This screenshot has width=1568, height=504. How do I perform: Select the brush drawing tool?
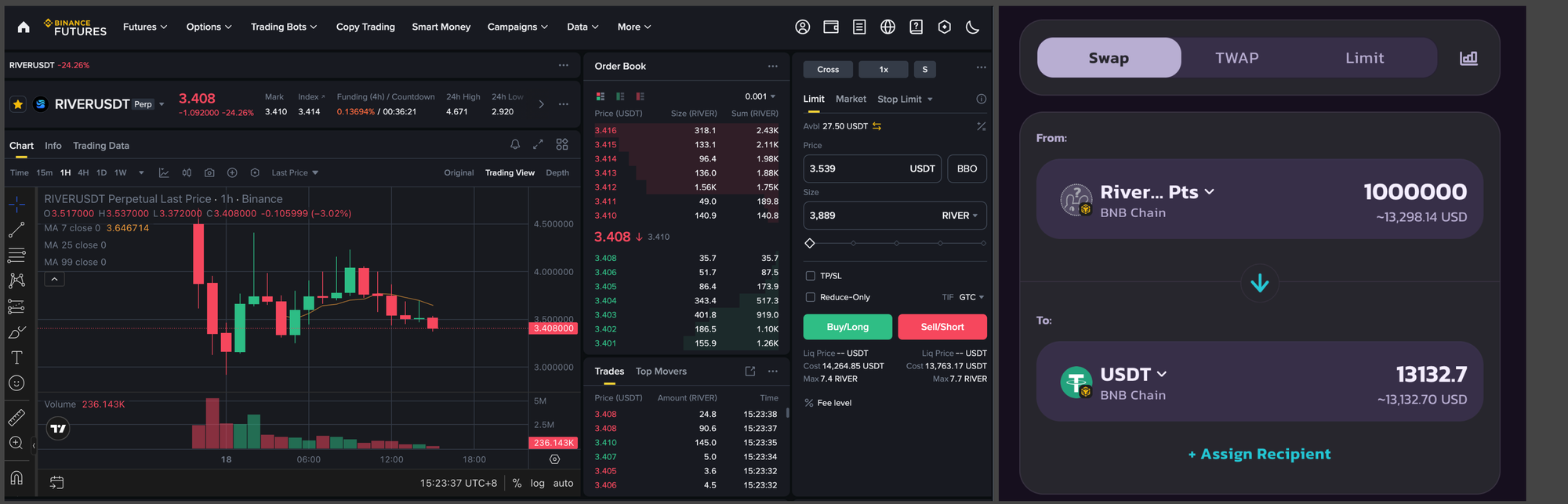(x=16, y=332)
